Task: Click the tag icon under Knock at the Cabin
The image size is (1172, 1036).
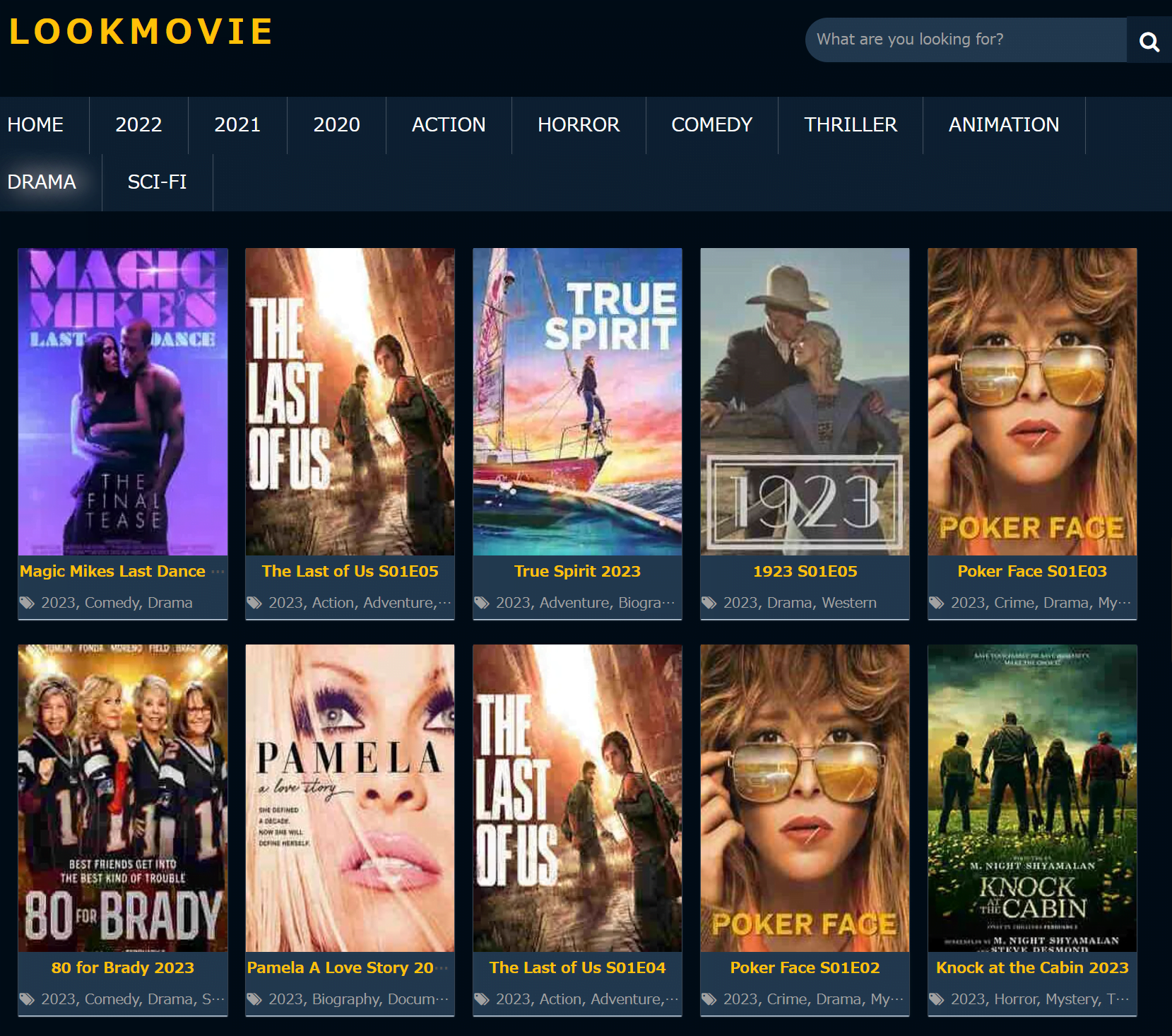Action: coord(937,999)
